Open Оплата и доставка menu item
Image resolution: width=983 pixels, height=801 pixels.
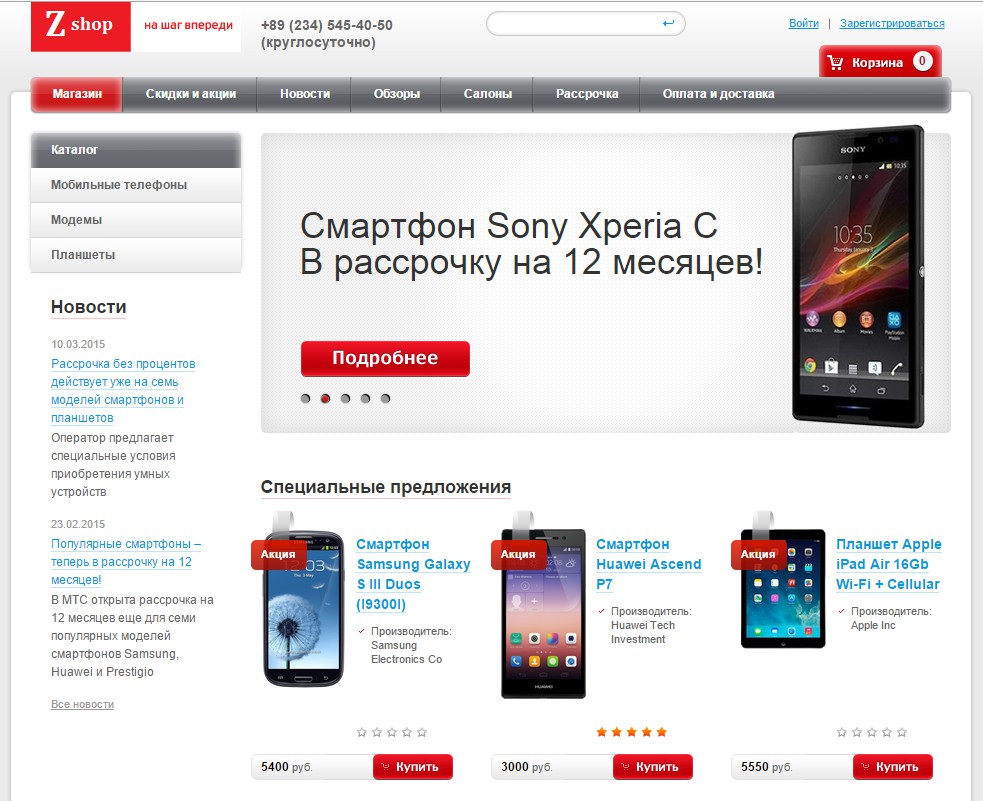click(x=718, y=94)
